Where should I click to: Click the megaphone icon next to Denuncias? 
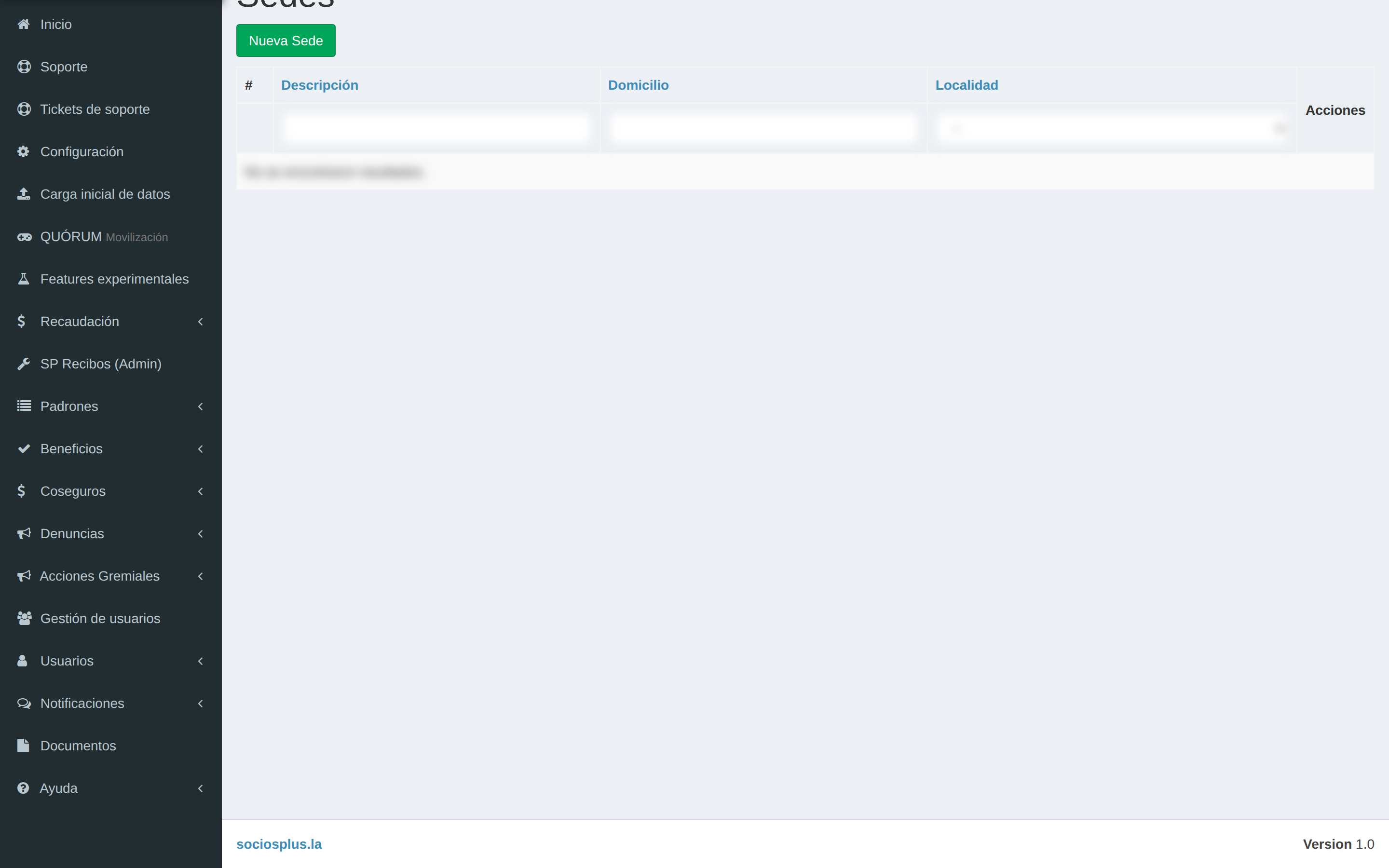pos(24,534)
